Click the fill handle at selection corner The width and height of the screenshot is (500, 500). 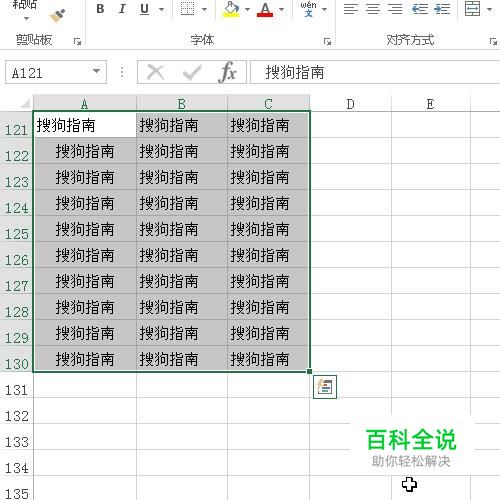pyautogui.click(x=310, y=371)
